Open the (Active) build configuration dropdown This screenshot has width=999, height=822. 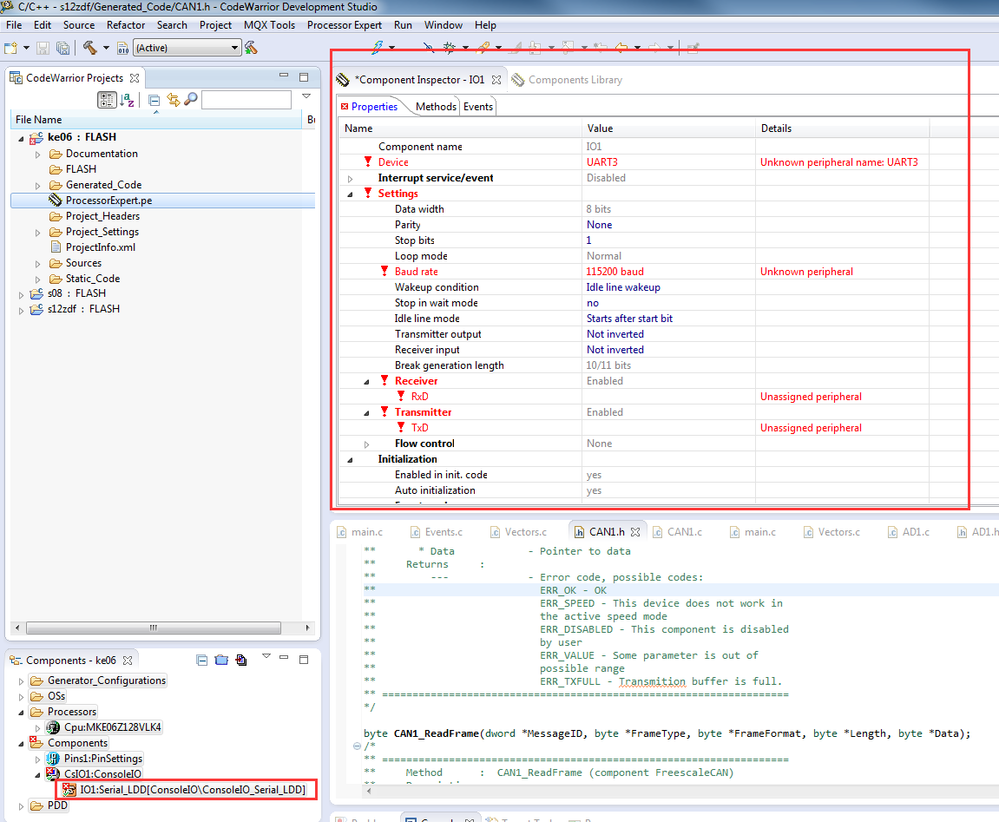(235, 48)
